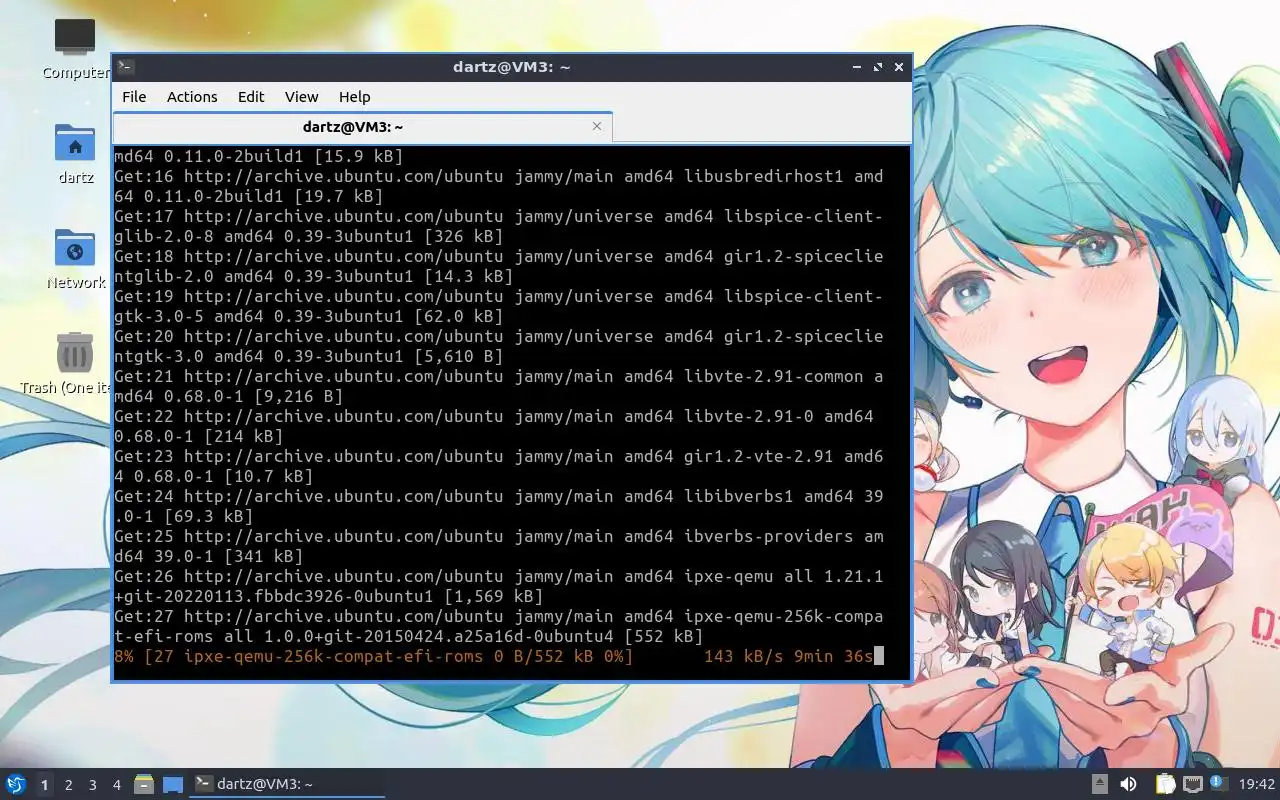Screen dimensions: 1280x800
Task: Open the Lubuntu application menu
Action: coord(15,785)
